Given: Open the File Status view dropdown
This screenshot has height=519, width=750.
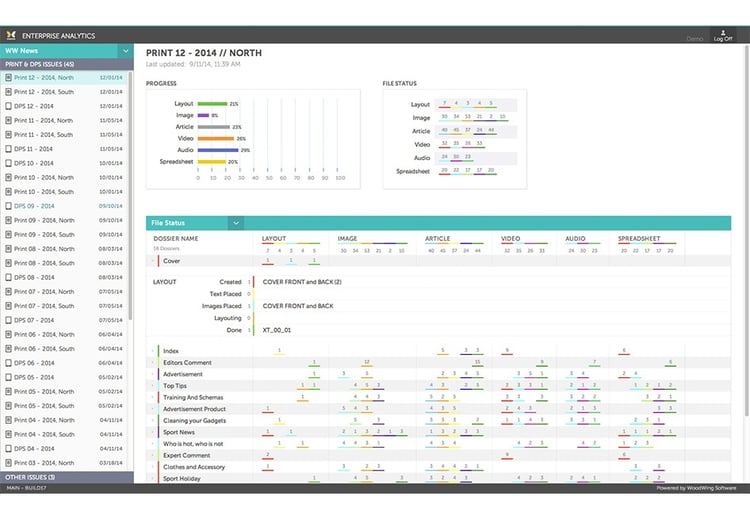Looking at the screenshot, I should click(236, 223).
